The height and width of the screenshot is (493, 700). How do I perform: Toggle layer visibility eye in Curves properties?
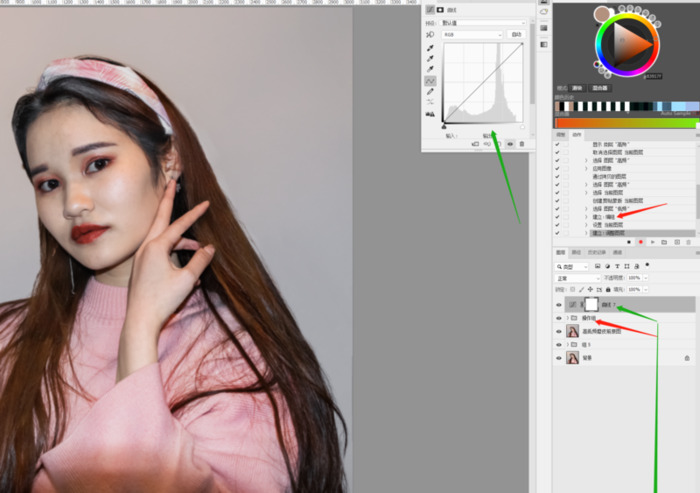coord(510,144)
